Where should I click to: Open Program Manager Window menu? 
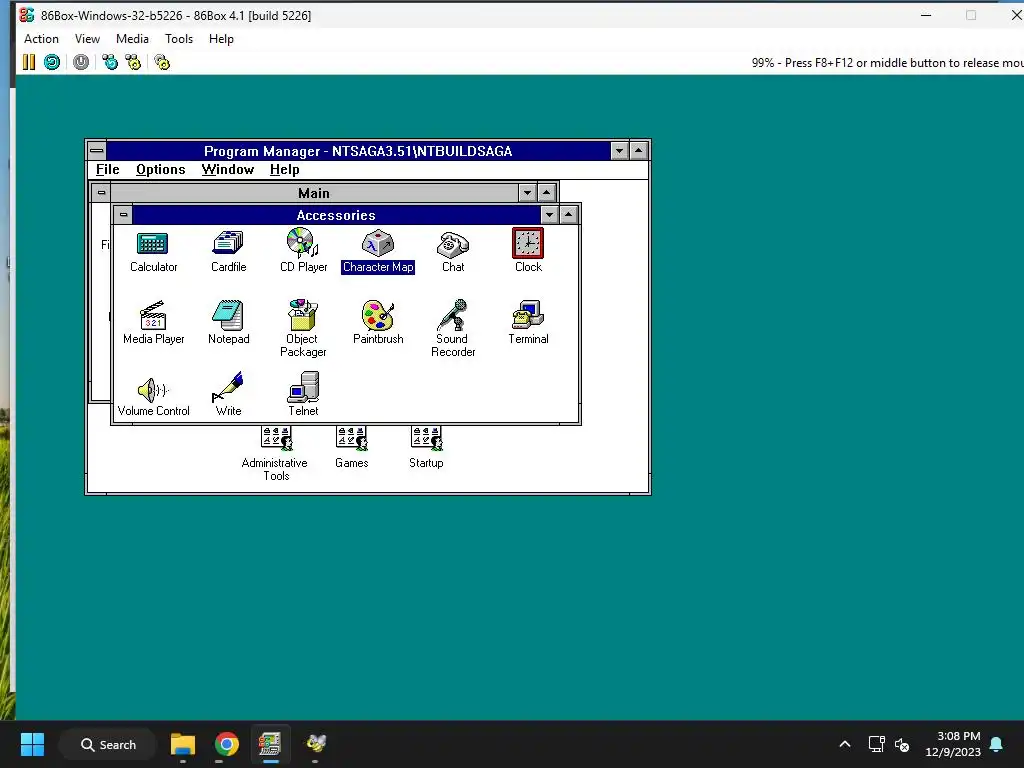pyautogui.click(x=227, y=170)
